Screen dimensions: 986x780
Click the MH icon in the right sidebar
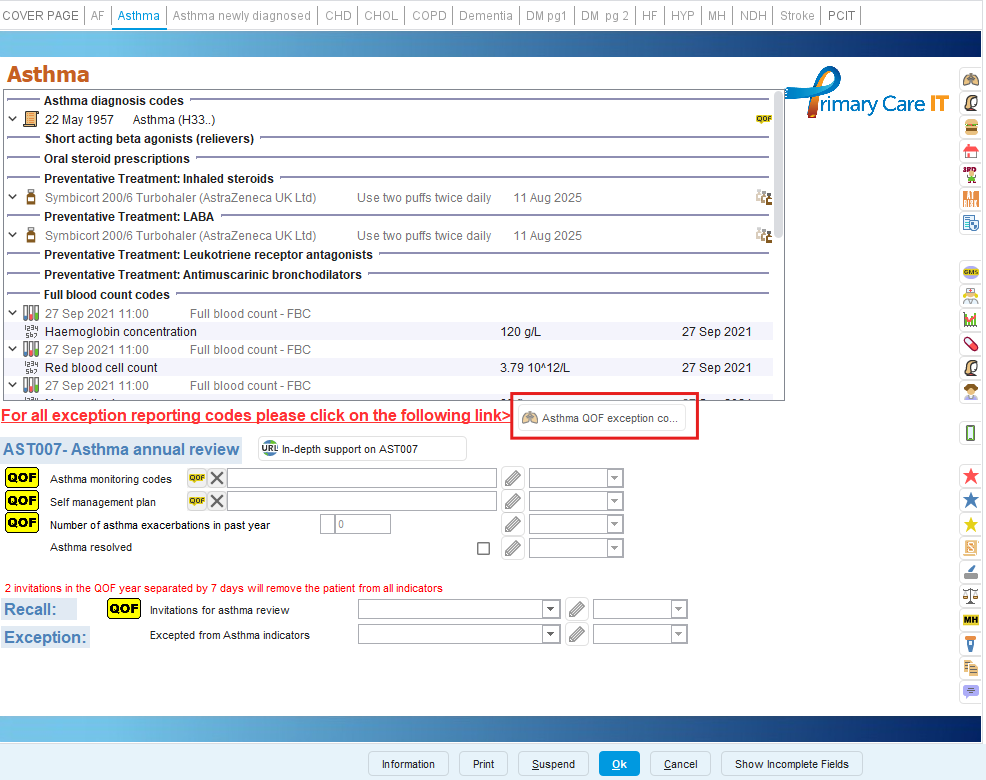[969, 620]
